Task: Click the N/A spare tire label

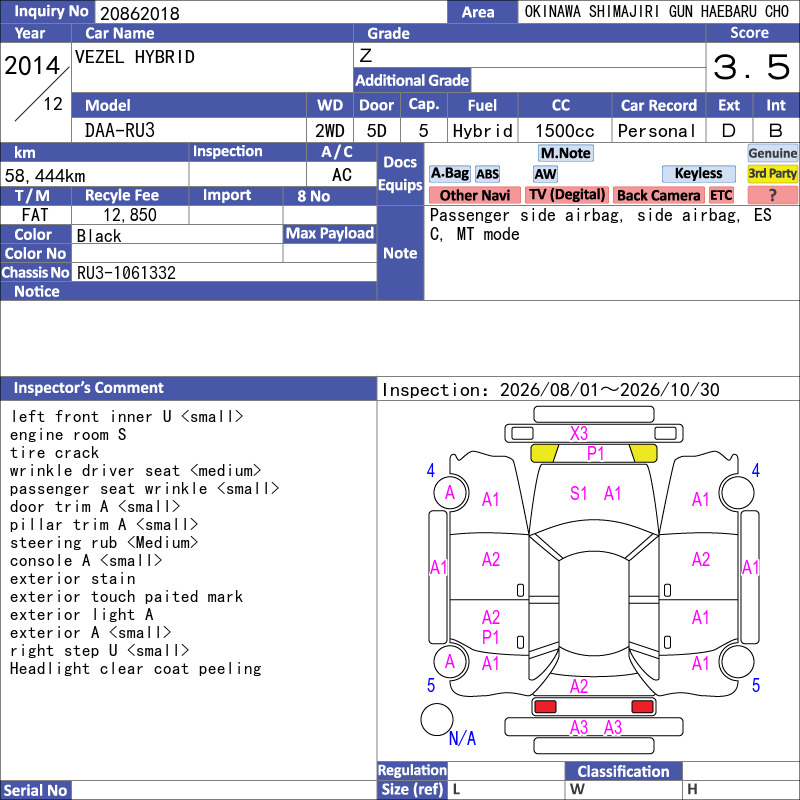Action: coord(462,738)
